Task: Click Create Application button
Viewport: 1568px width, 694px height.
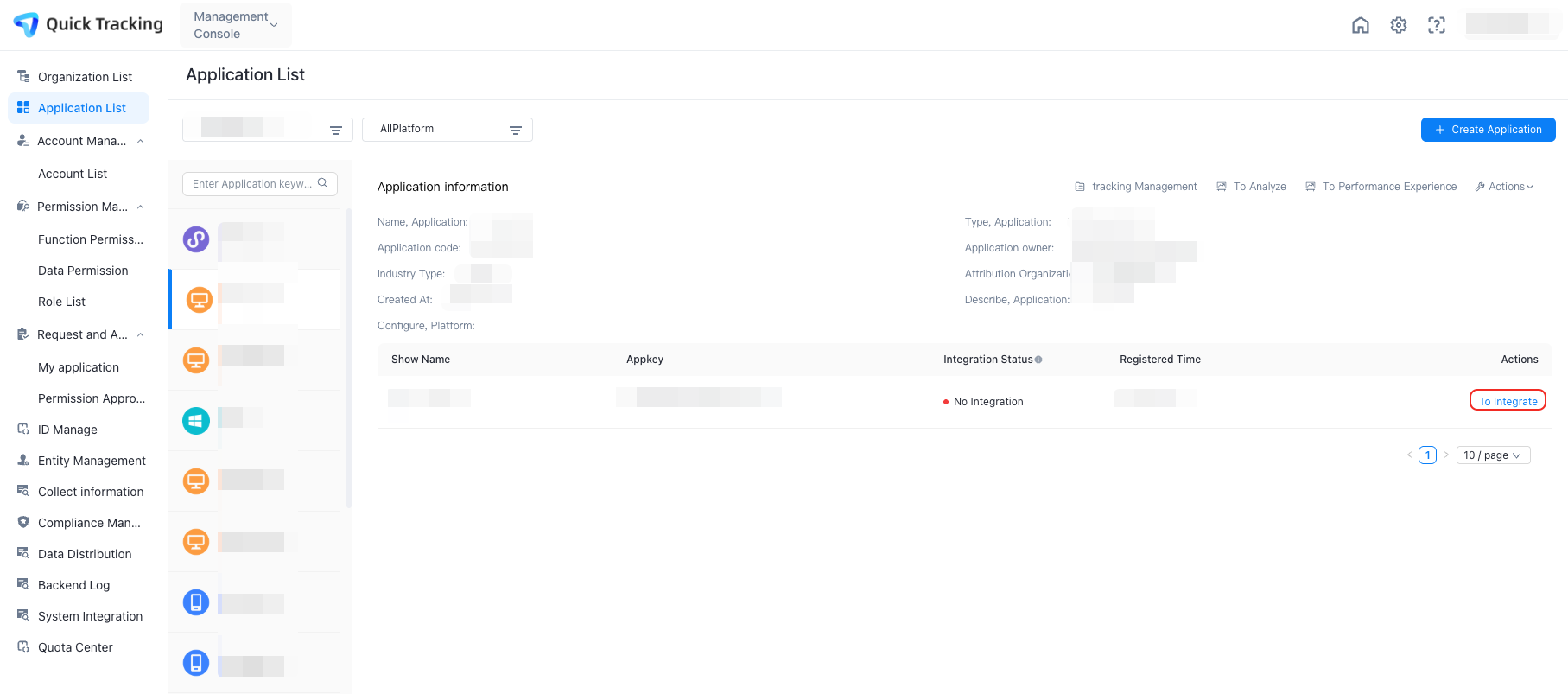Action: [1488, 130]
